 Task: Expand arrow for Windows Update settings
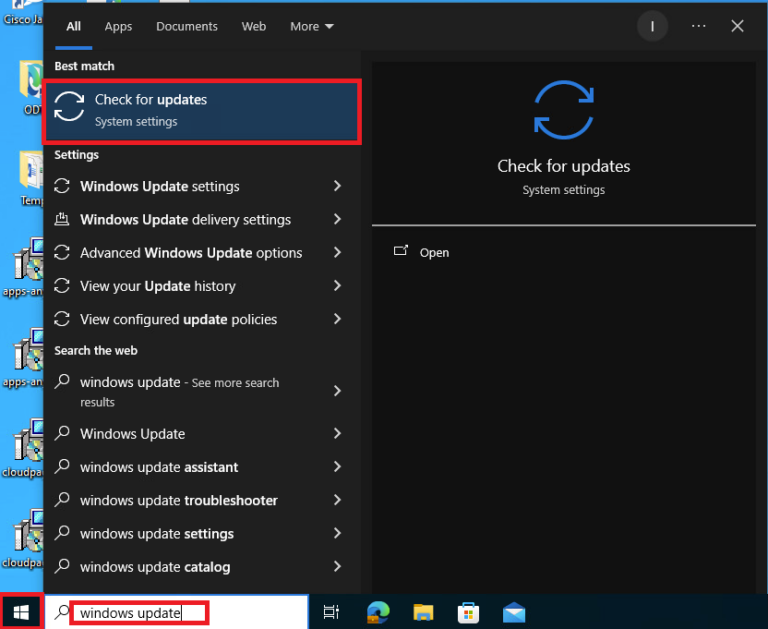pyautogui.click(x=337, y=186)
